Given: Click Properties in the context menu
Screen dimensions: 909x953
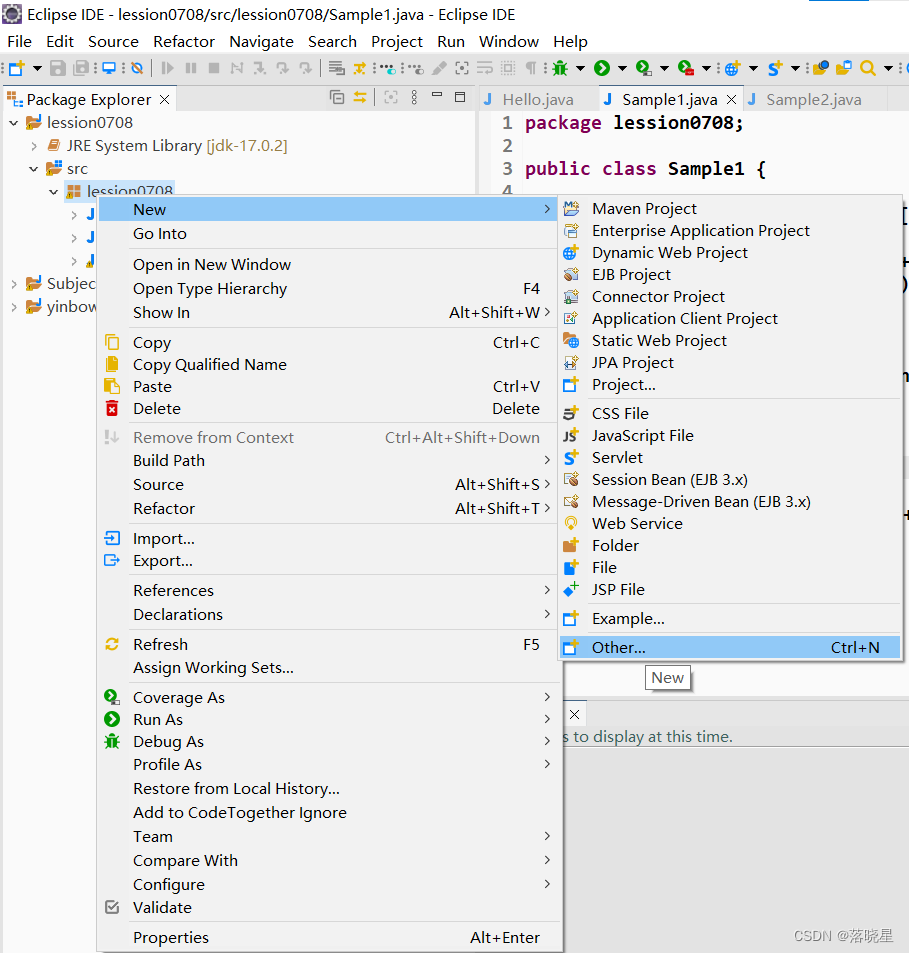Looking at the screenshot, I should 328,937.
